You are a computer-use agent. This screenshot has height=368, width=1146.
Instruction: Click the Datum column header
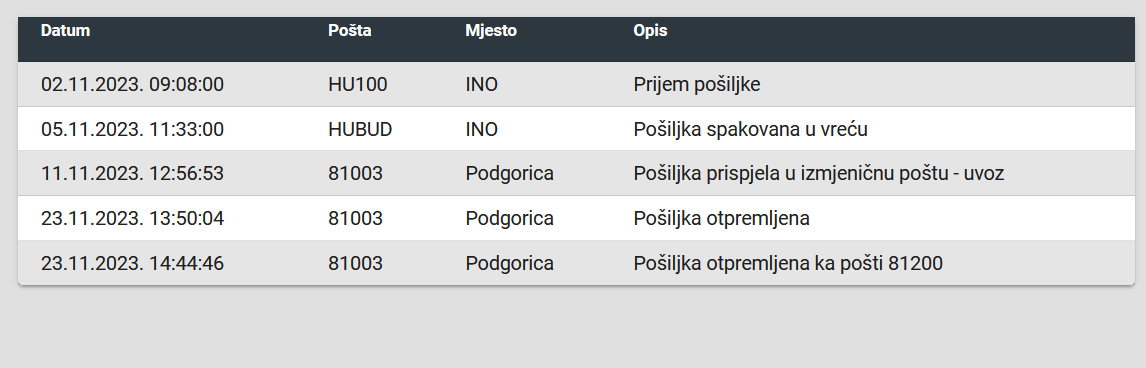pyautogui.click(x=65, y=31)
